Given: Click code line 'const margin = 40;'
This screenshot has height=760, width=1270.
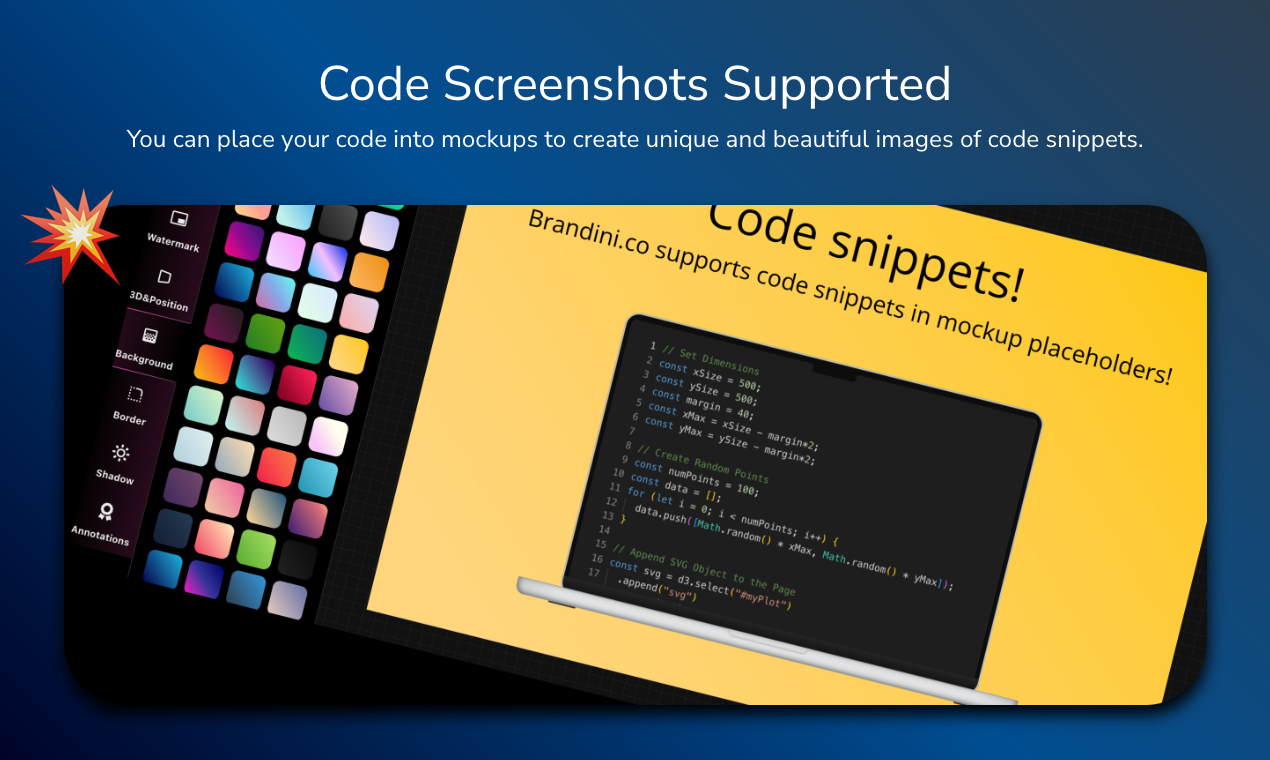Looking at the screenshot, I should pyautogui.click(x=702, y=402).
